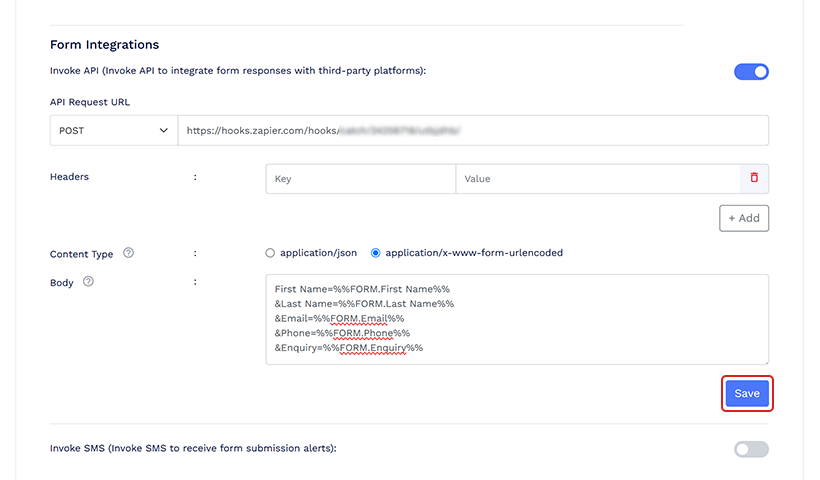820x480 pixels.
Task: Delete the header row with trash icon
Action: (754, 178)
